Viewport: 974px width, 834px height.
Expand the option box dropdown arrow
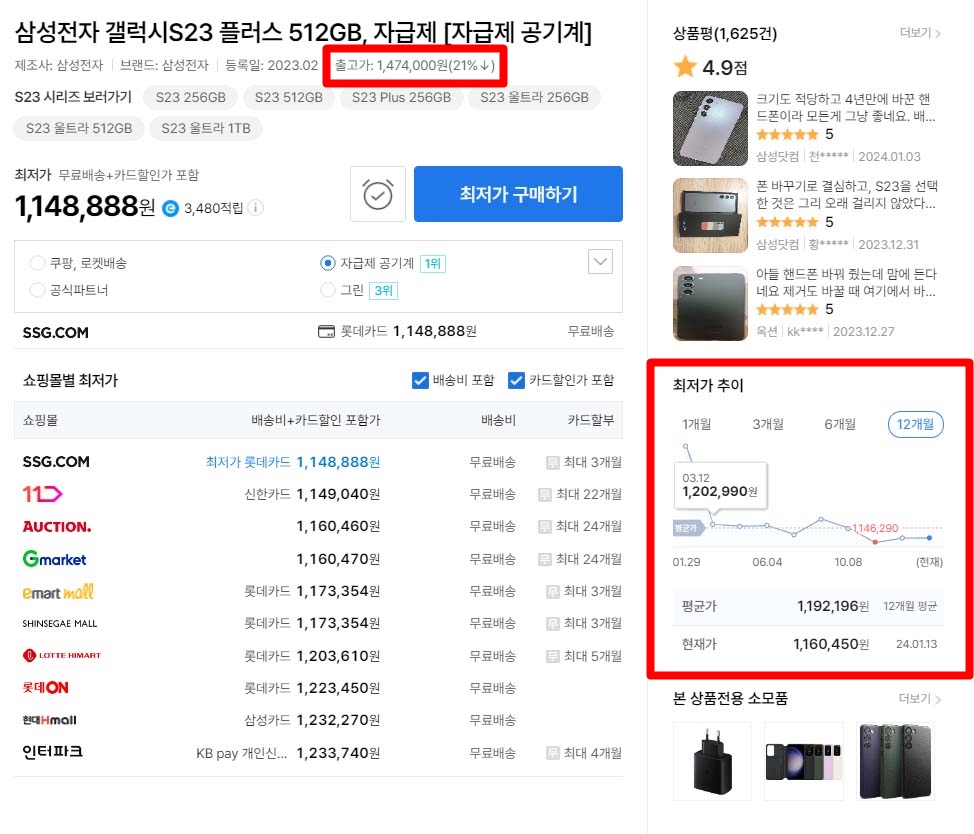tap(600, 261)
